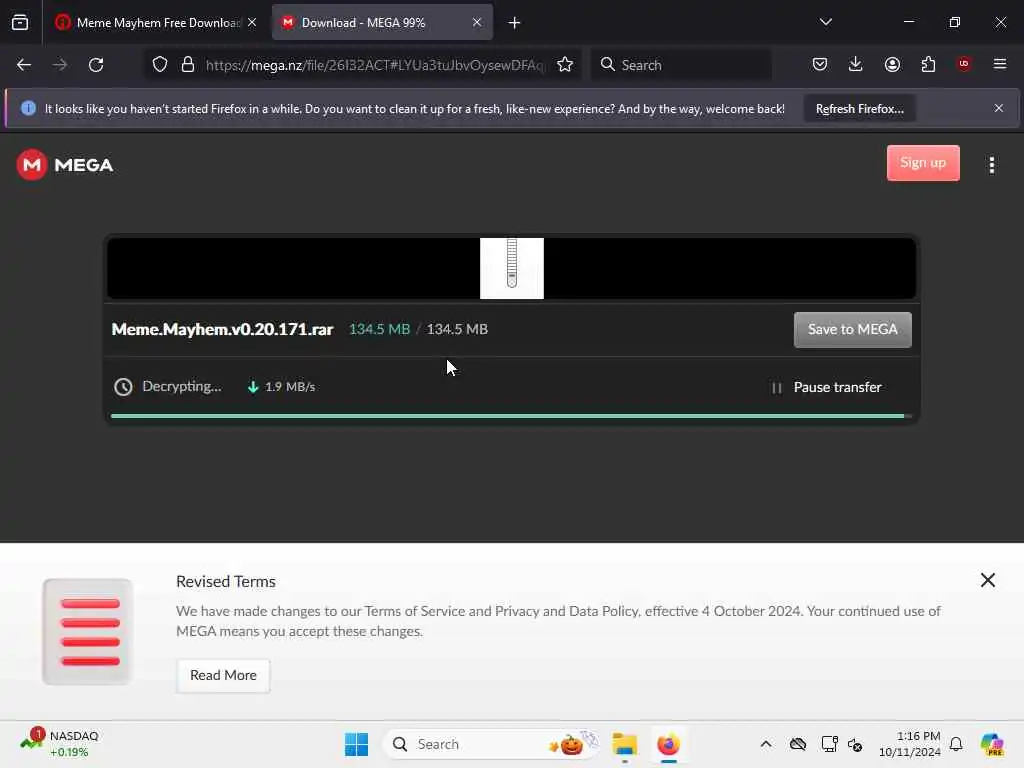
Task: Click the info icon in notification bar
Action: tap(28, 108)
